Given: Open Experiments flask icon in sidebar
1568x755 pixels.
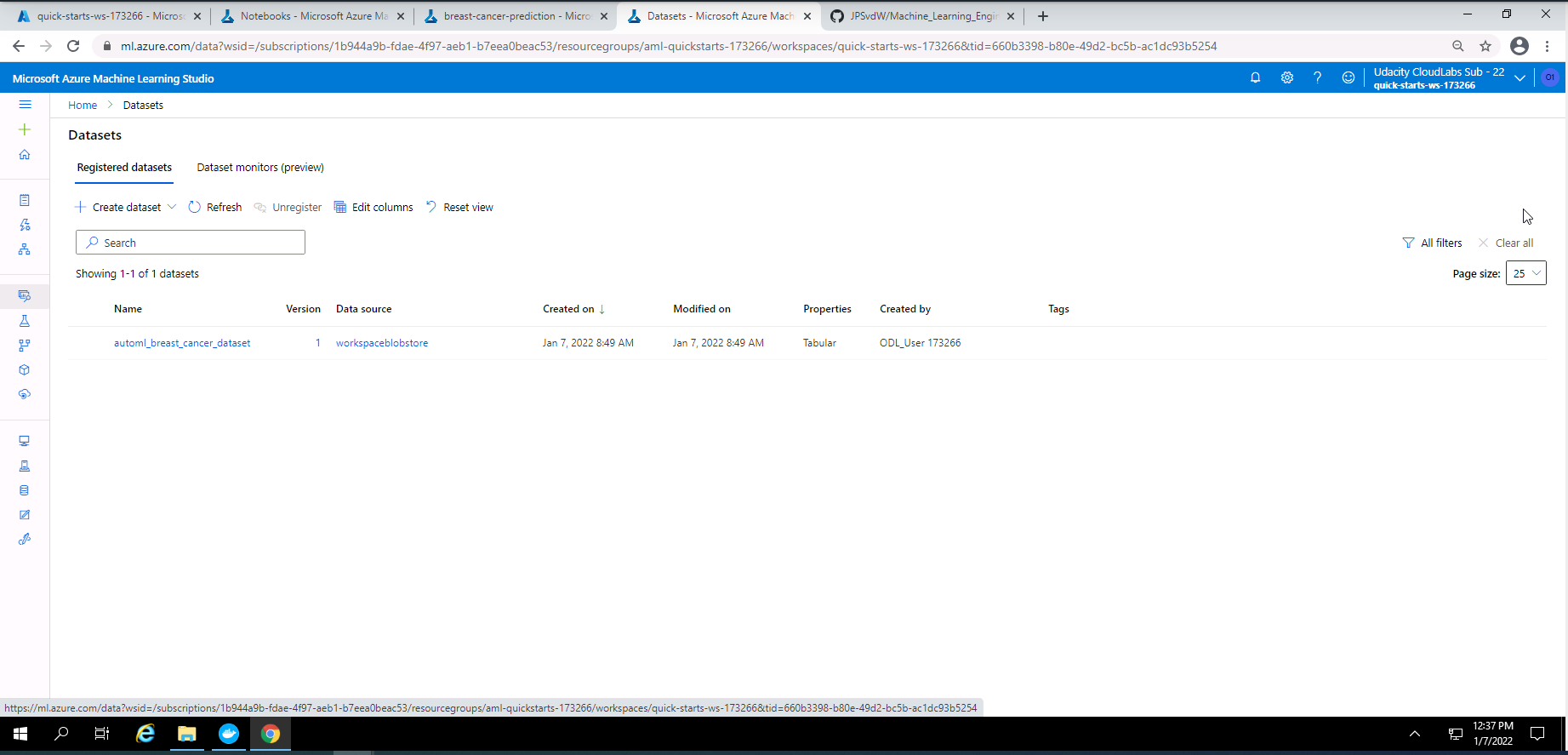Looking at the screenshot, I should tap(25, 321).
